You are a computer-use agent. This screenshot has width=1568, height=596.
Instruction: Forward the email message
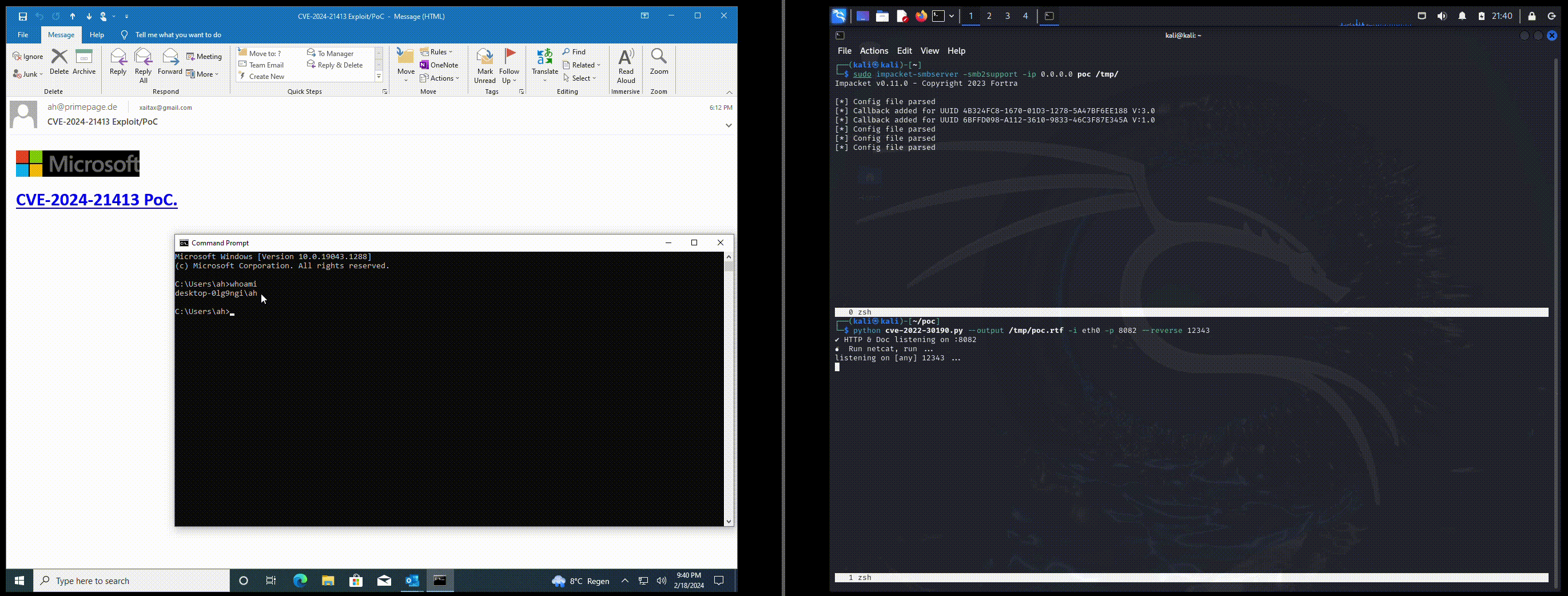tap(170, 61)
